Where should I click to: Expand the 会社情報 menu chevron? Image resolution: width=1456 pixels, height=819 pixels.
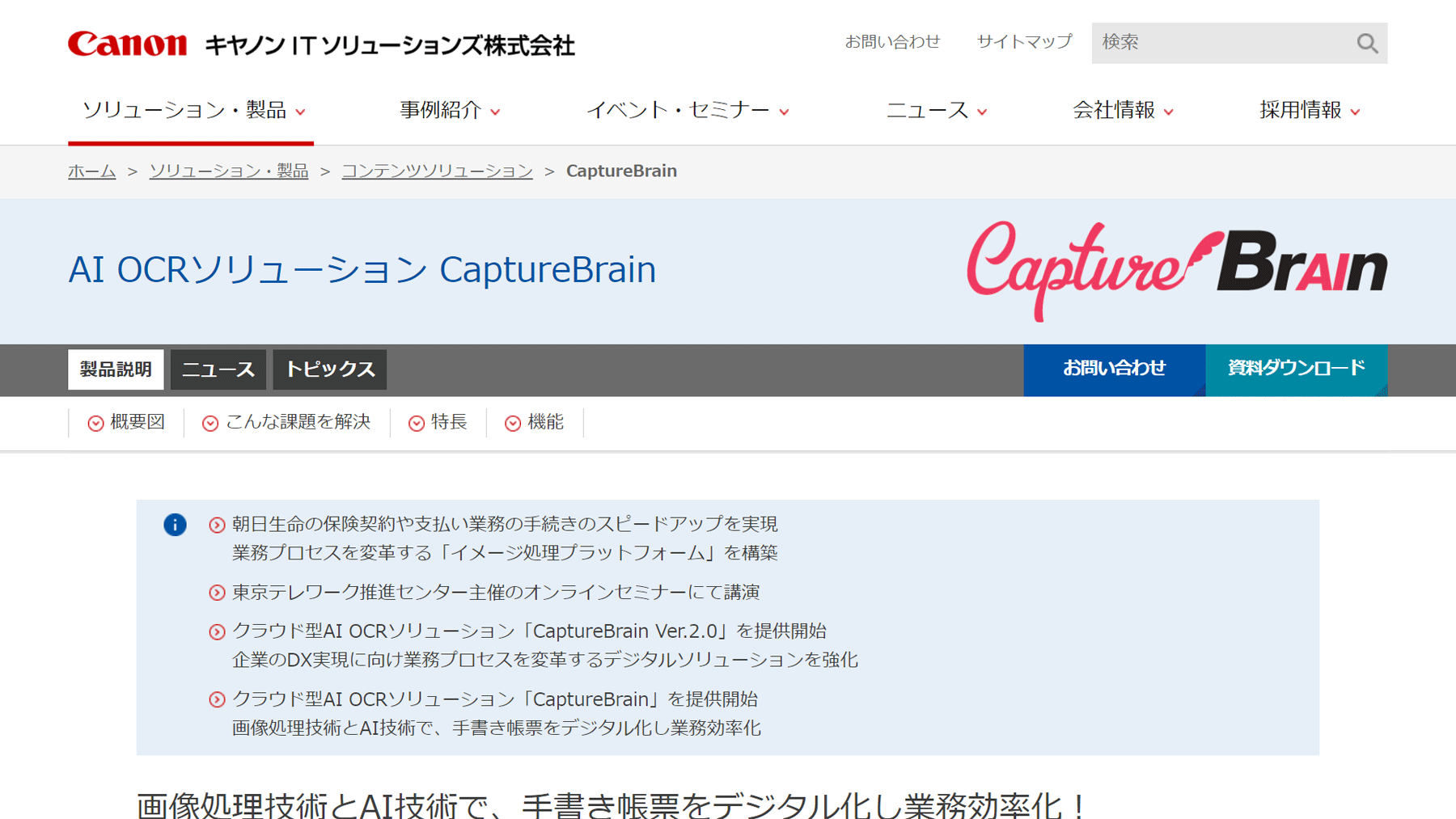tap(1168, 112)
